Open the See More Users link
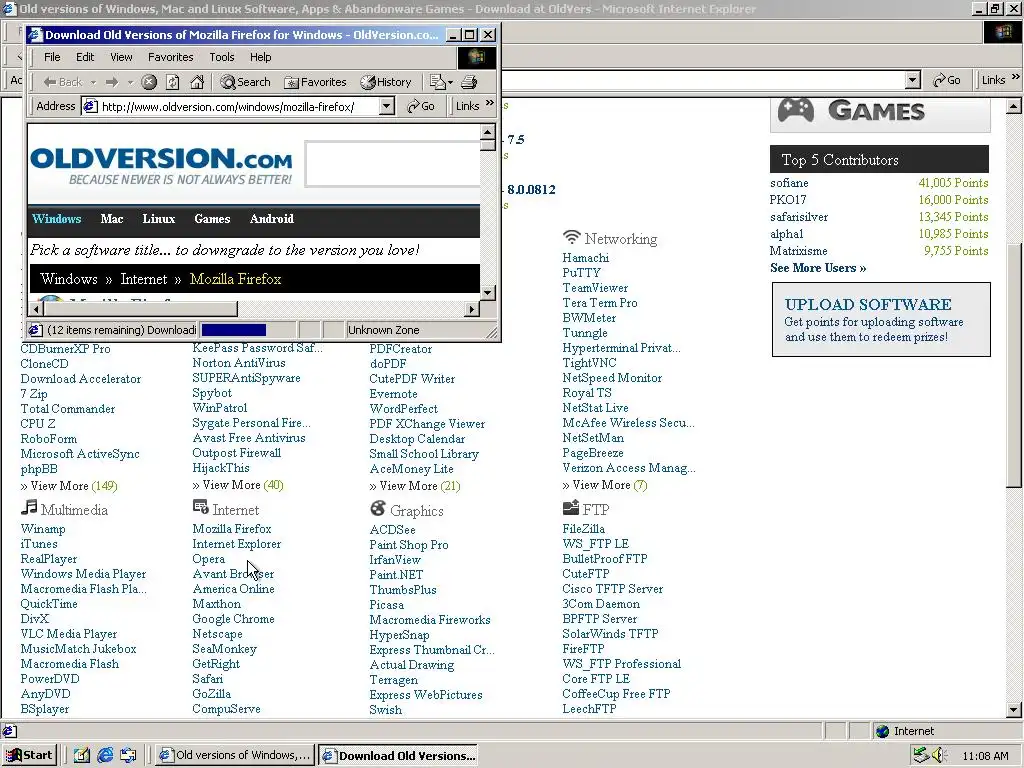 pos(818,268)
